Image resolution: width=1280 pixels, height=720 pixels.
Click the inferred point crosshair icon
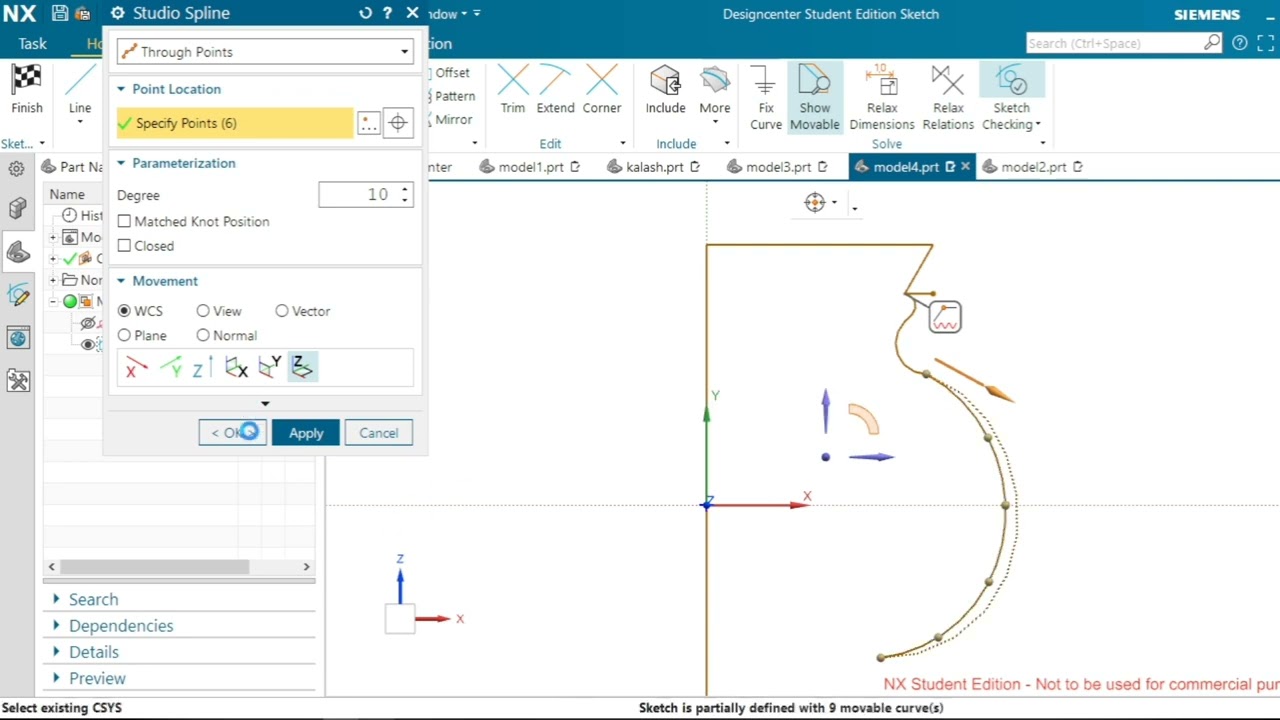[x=398, y=123]
